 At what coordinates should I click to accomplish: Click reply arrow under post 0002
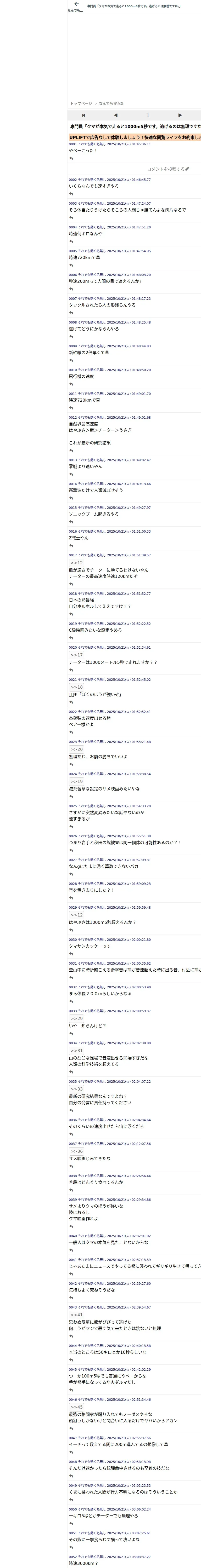coord(71,194)
